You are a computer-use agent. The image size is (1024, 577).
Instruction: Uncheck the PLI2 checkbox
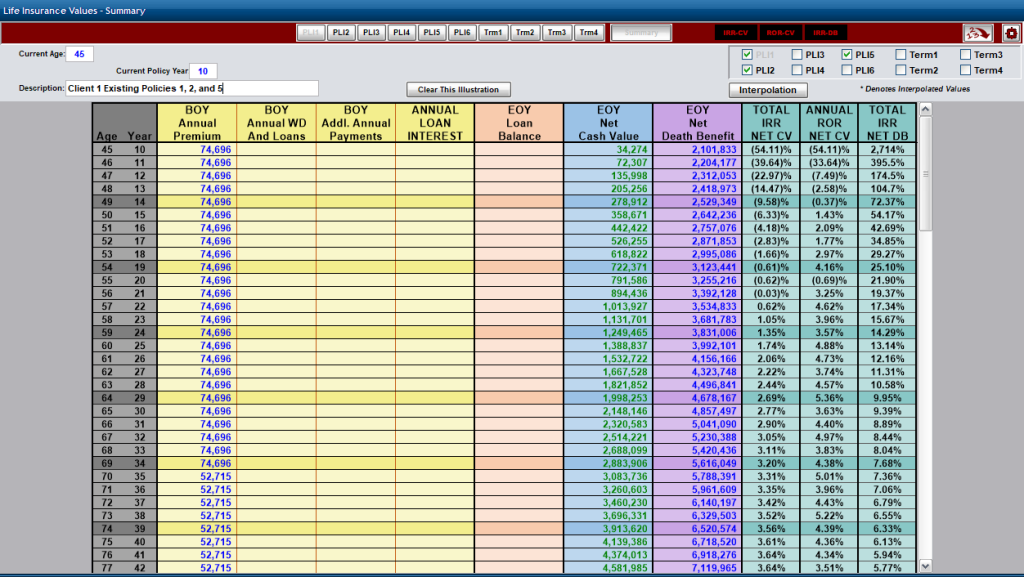747,70
